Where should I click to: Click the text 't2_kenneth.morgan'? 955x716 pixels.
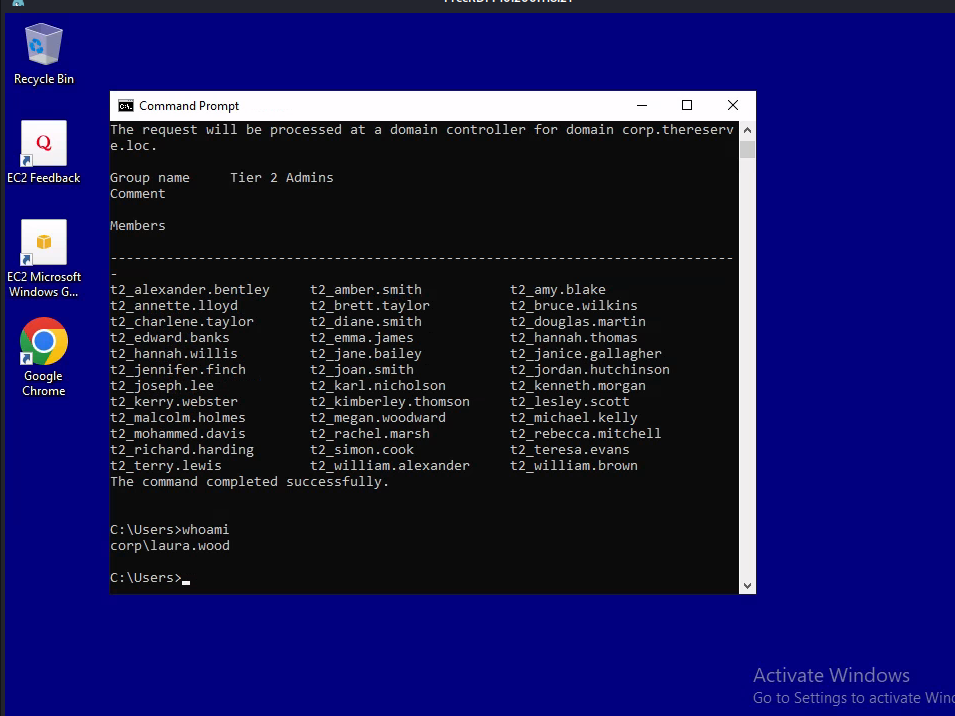point(578,386)
